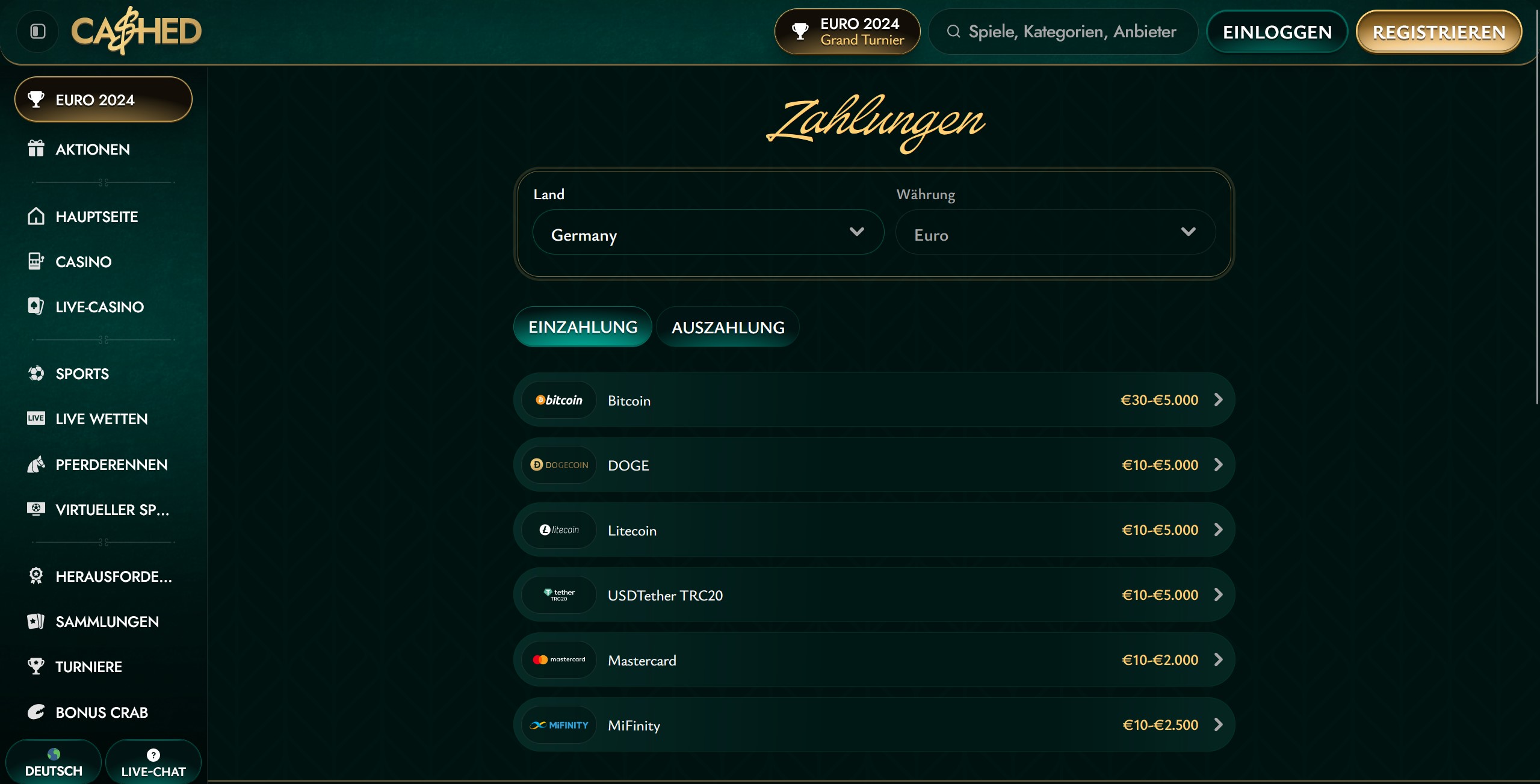Switch to the Auszahlung tab
1540x784 pixels.
tap(728, 327)
